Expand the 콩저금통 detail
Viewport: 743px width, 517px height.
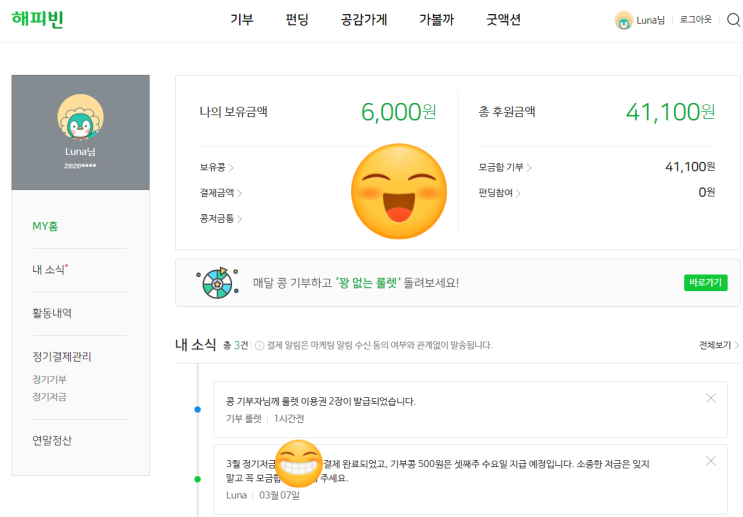[x=221, y=218]
